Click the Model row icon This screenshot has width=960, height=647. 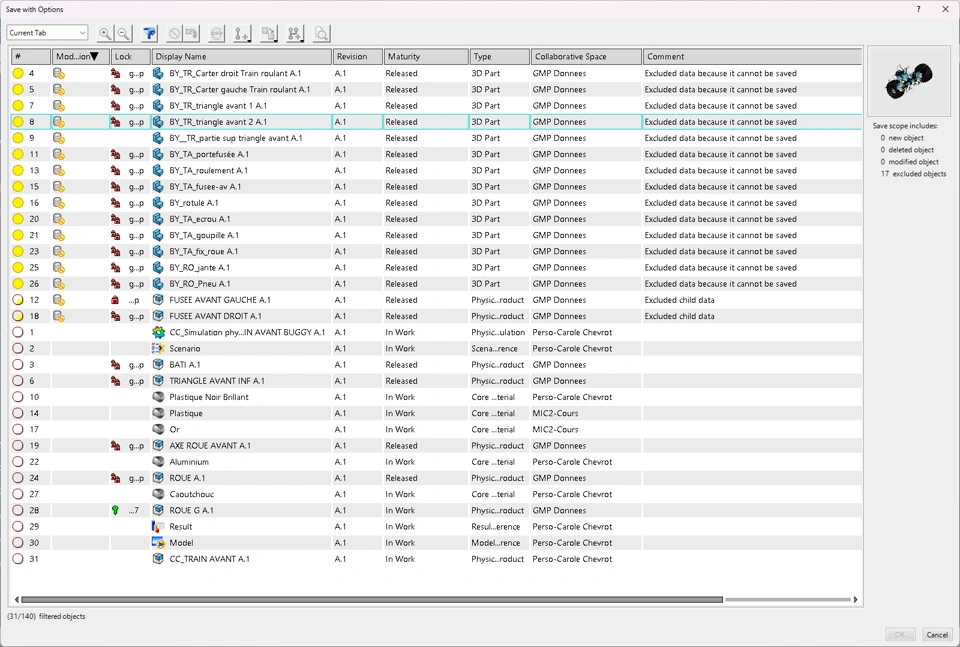click(x=158, y=543)
